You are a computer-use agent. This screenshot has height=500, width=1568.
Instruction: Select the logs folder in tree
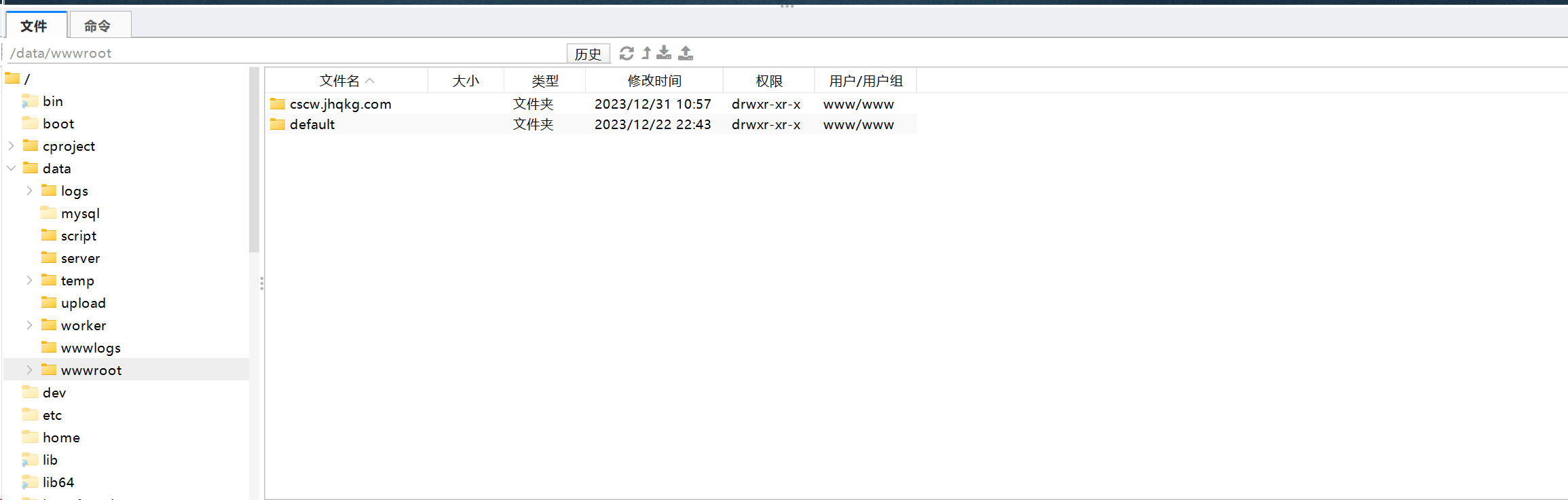64,191
